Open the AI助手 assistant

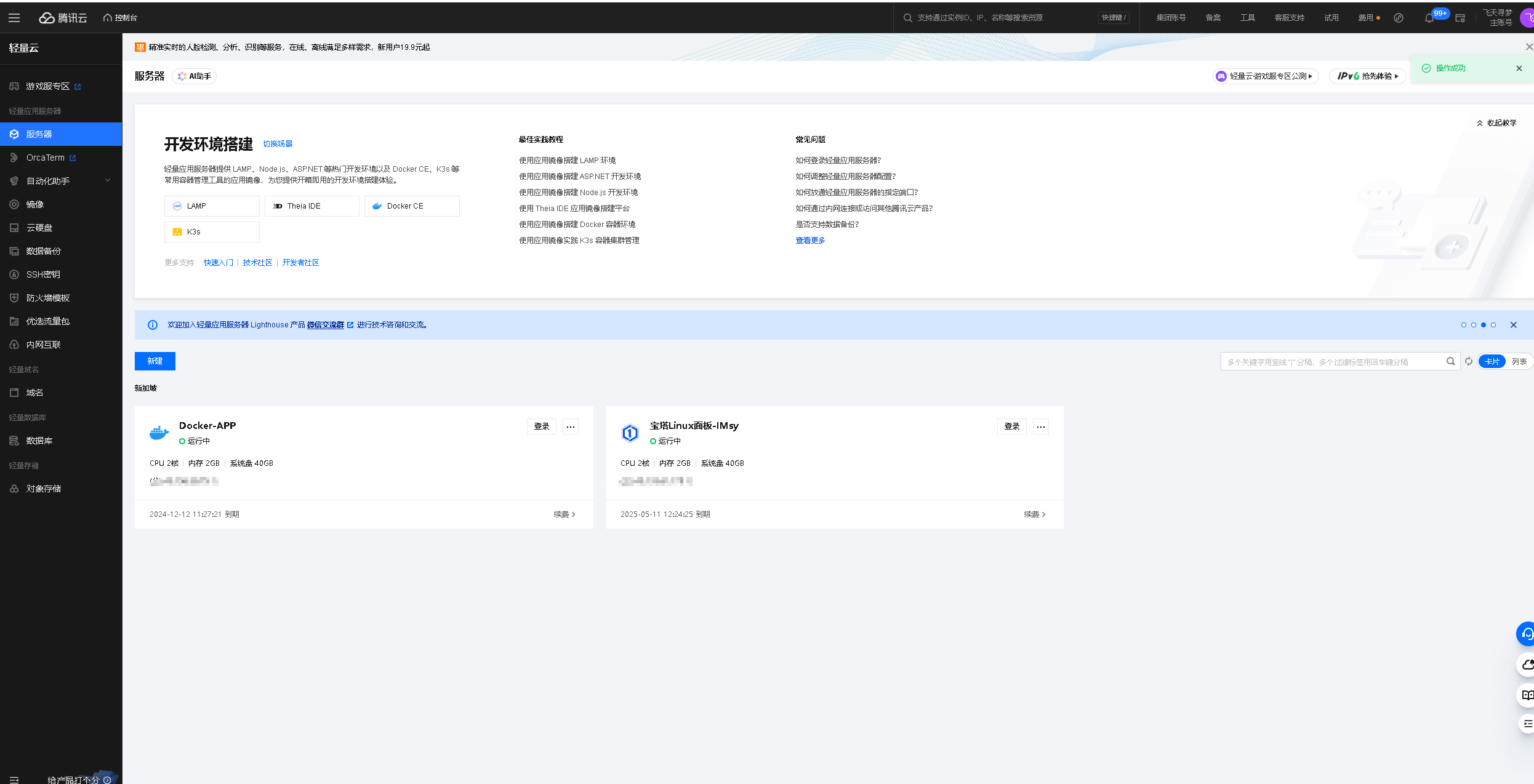pyautogui.click(x=195, y=76)
